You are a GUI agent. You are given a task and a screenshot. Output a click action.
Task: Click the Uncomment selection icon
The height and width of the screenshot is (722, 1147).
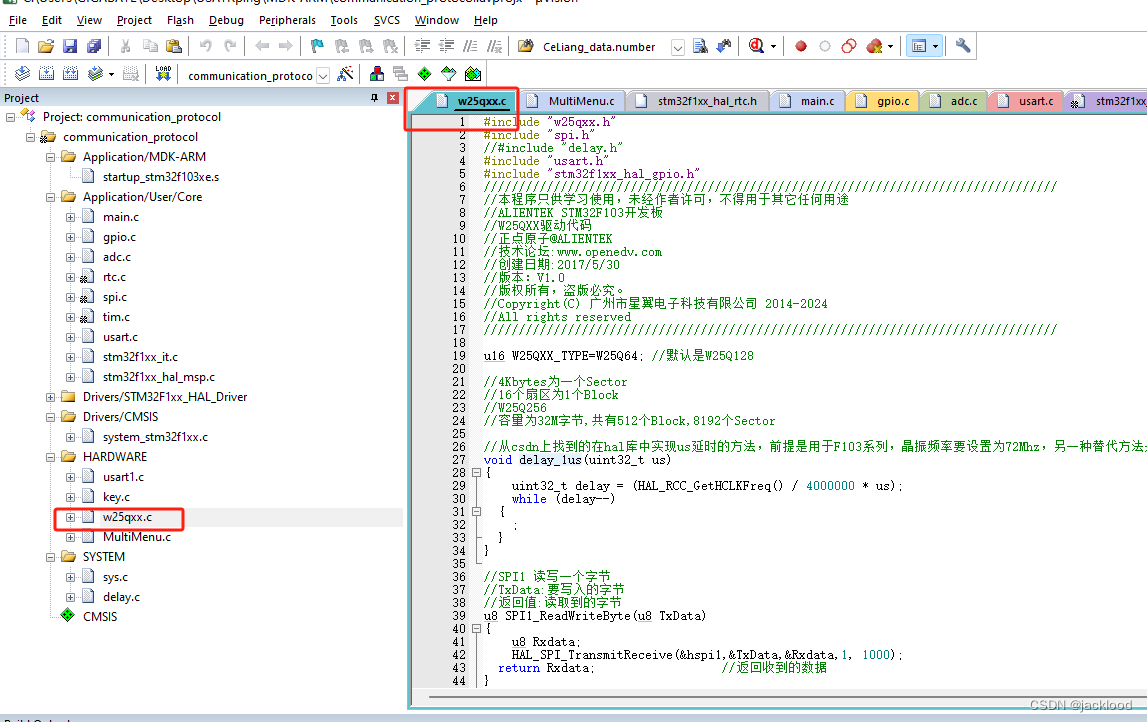(494, 46)
